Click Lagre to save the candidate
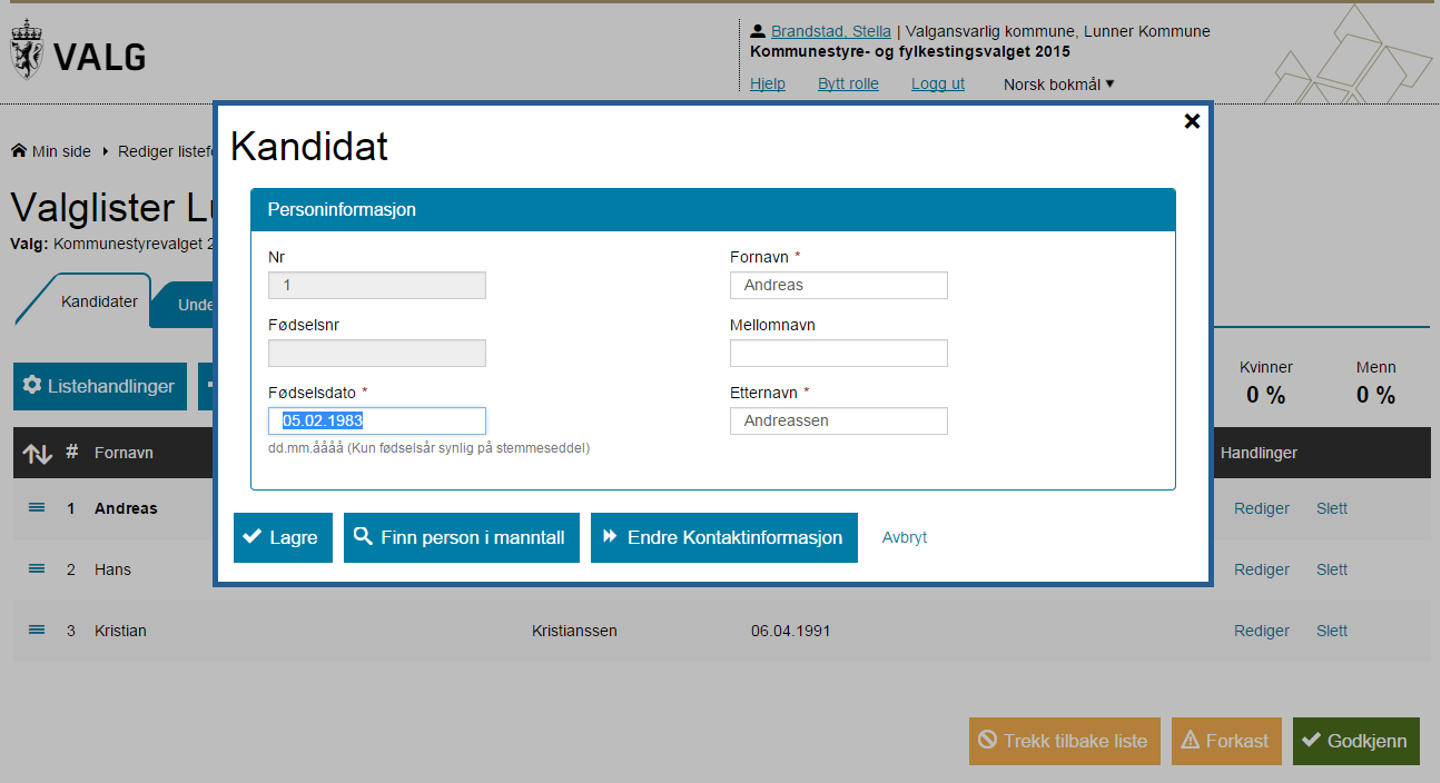The image size is (1440, 783). [283, 538]
